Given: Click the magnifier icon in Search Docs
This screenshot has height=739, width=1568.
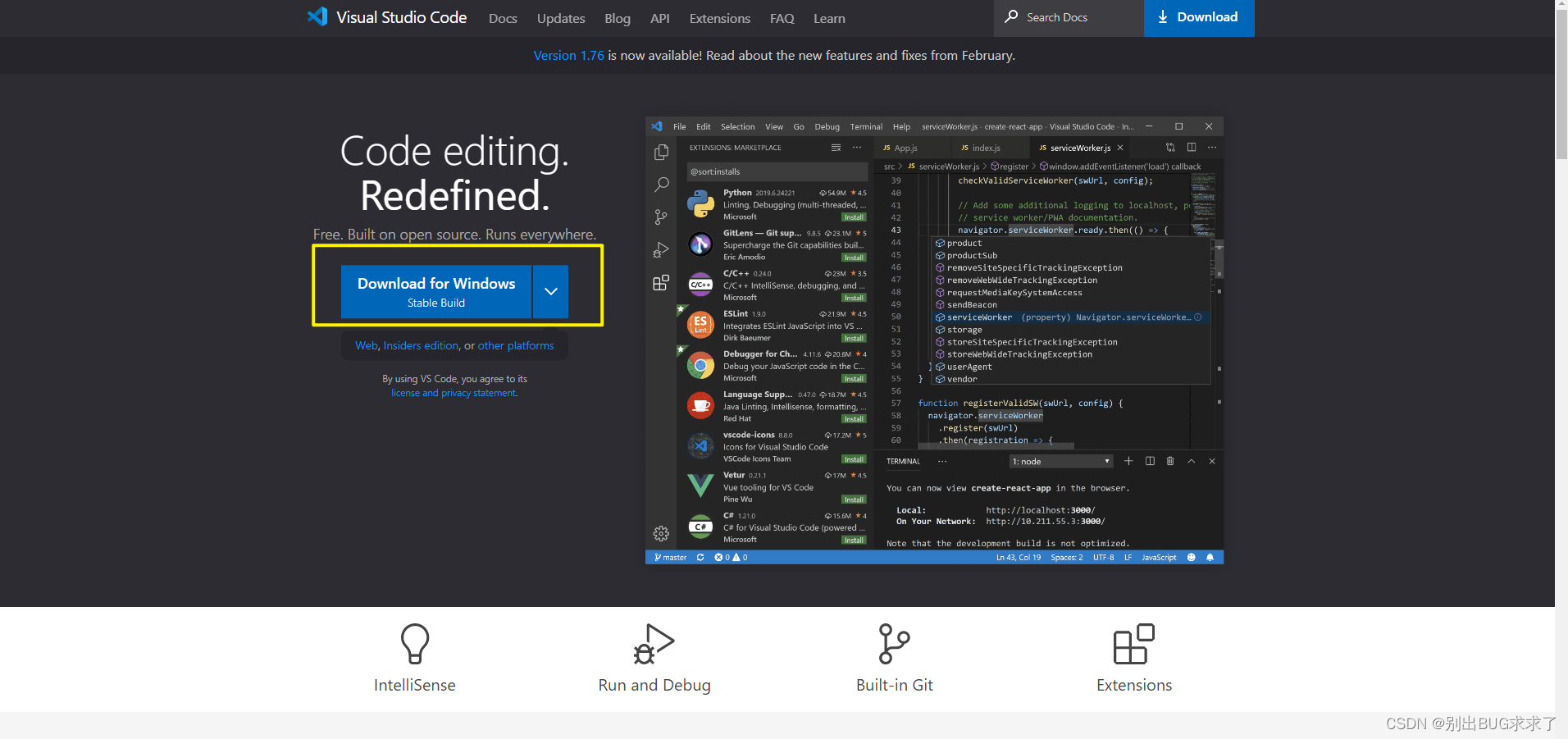Looking at the screenshot, I should point(1011,16).
